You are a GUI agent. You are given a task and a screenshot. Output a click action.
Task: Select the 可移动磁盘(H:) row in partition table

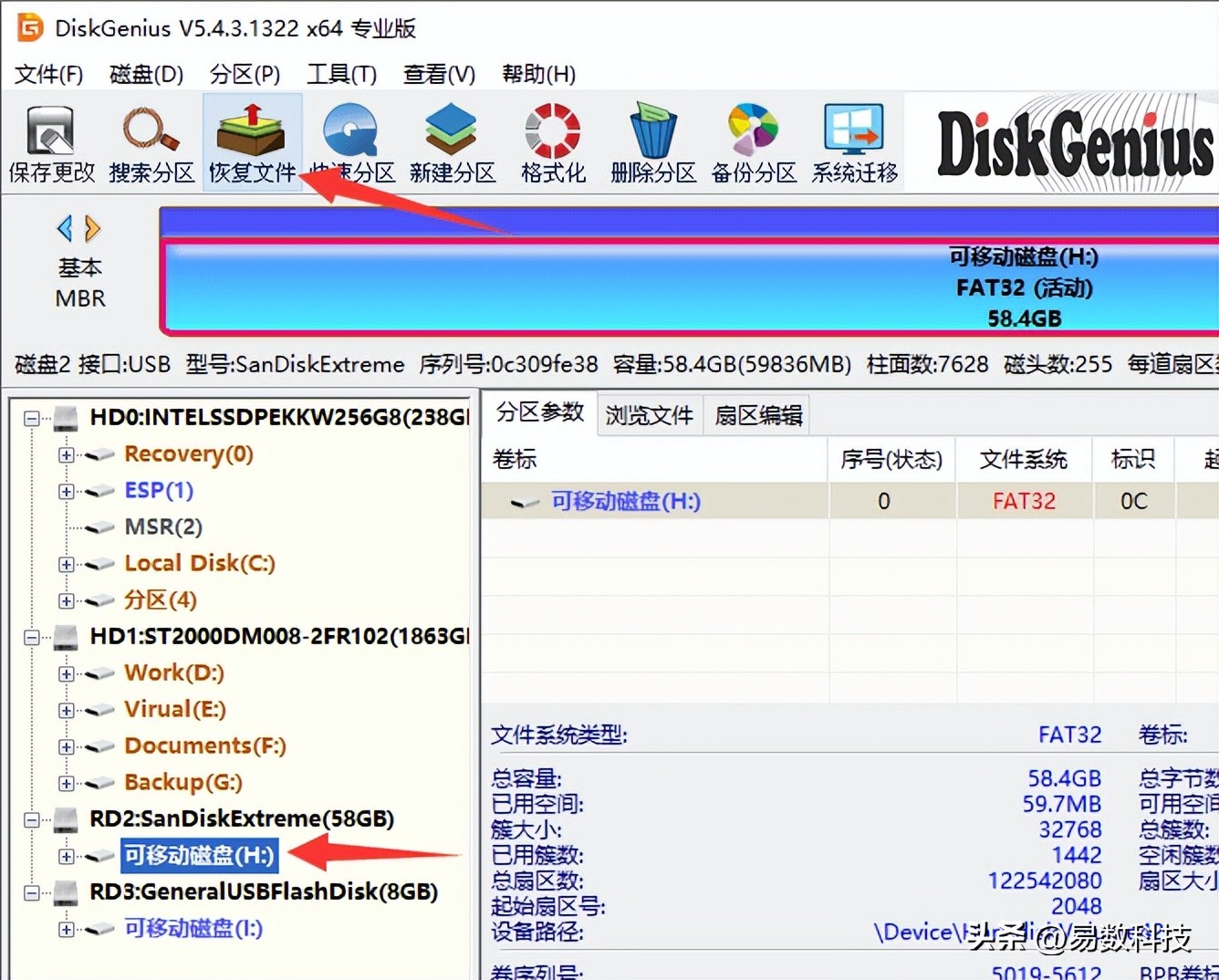pyautogui.click(x=624, y=501)
